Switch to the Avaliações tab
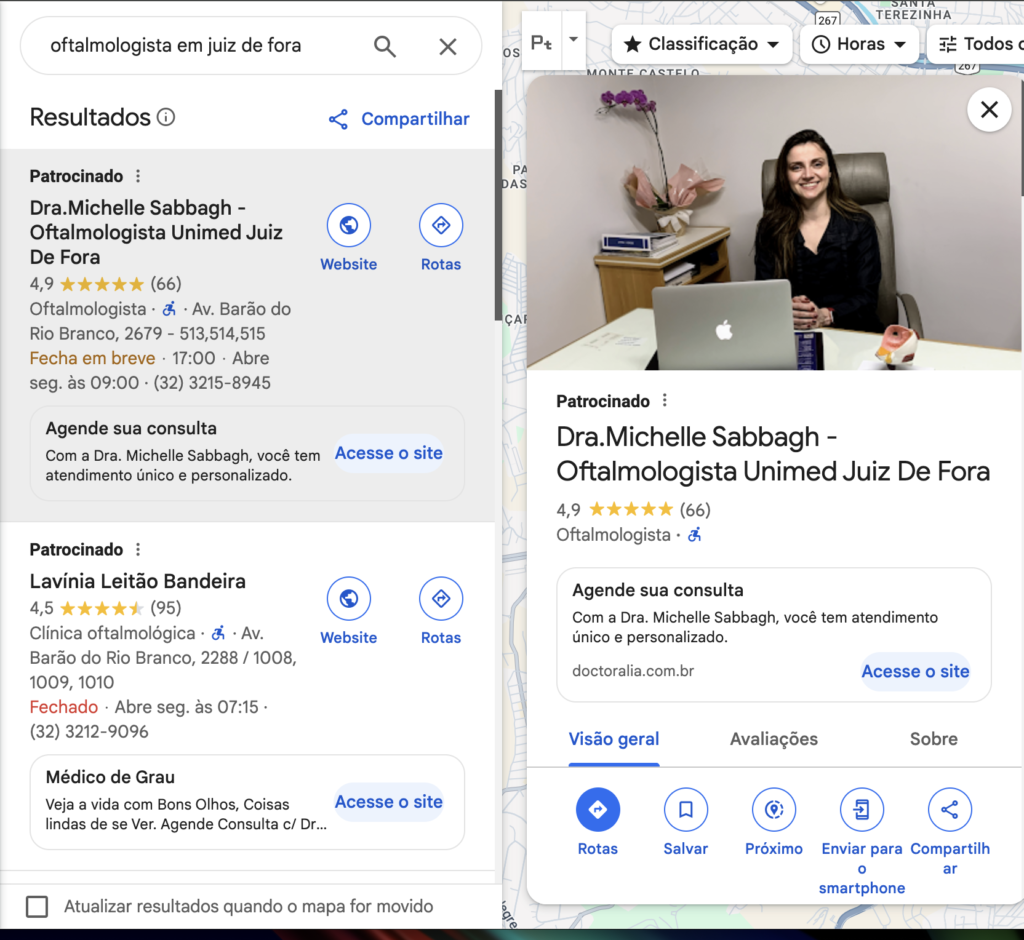The height and width of the screenshot is (940, 1024). [773, 739]
